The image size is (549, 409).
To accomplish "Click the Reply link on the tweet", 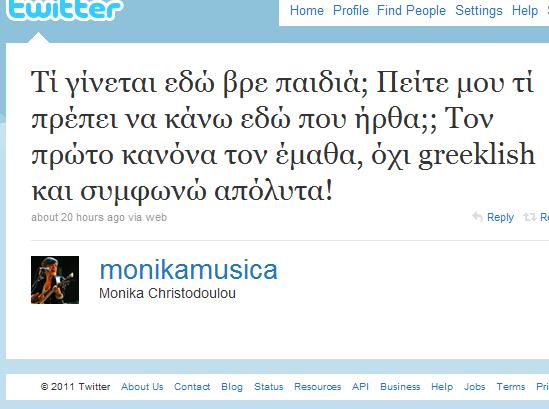I will click(x=500, y=217).
